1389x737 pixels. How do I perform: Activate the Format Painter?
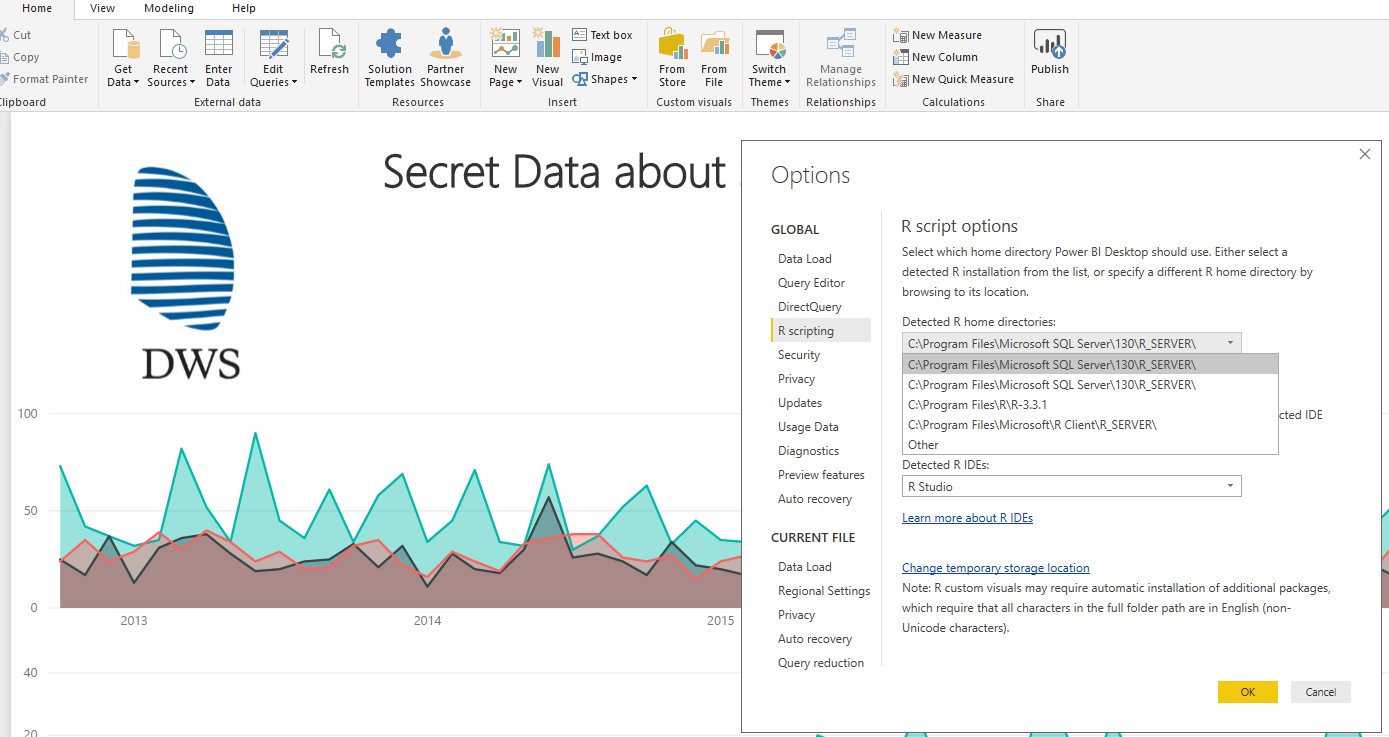[x=44, y=79]
